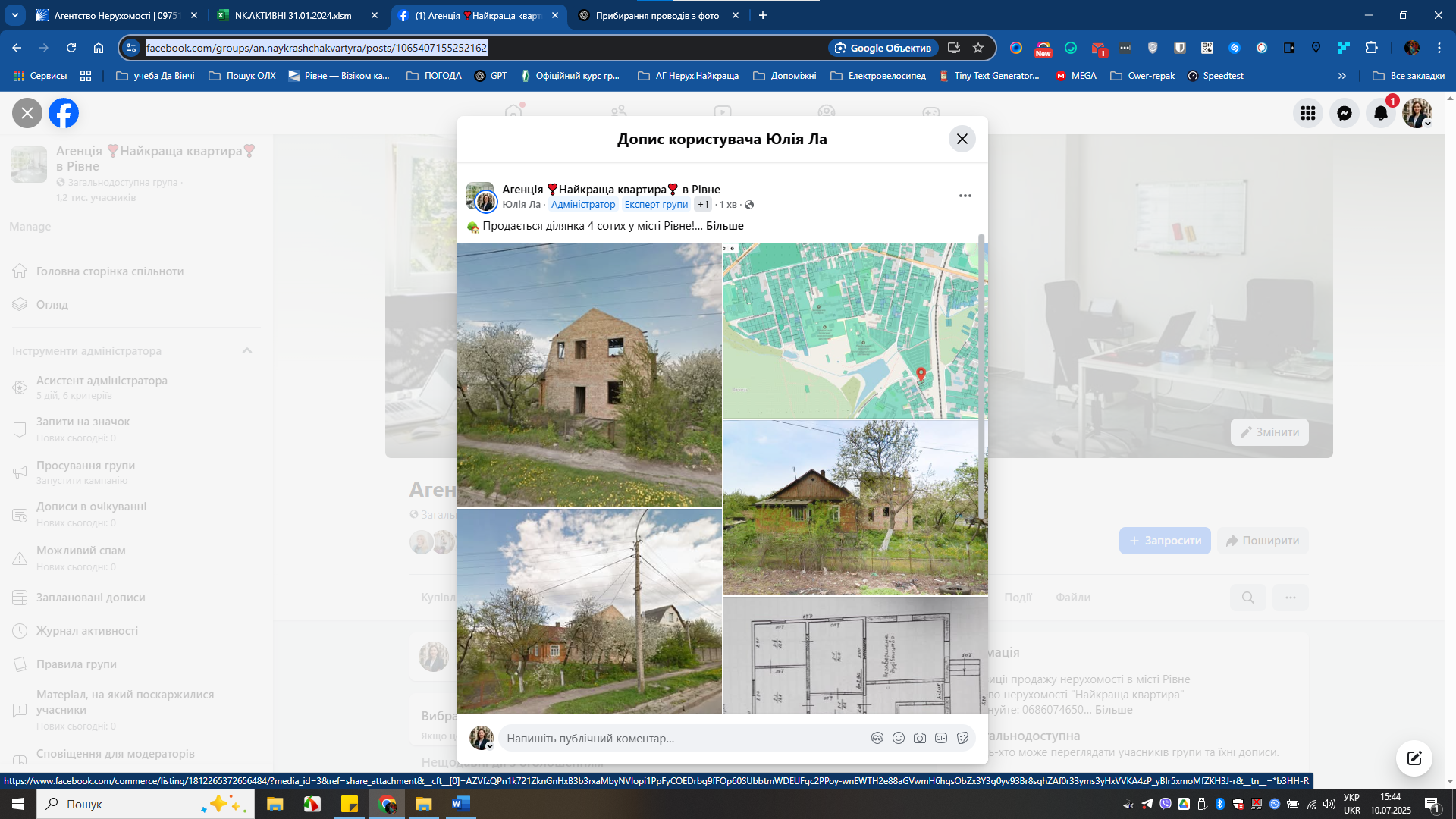Click the Адміністратор badge link
Screen dimensions: 1456x819
click(582, 205)
